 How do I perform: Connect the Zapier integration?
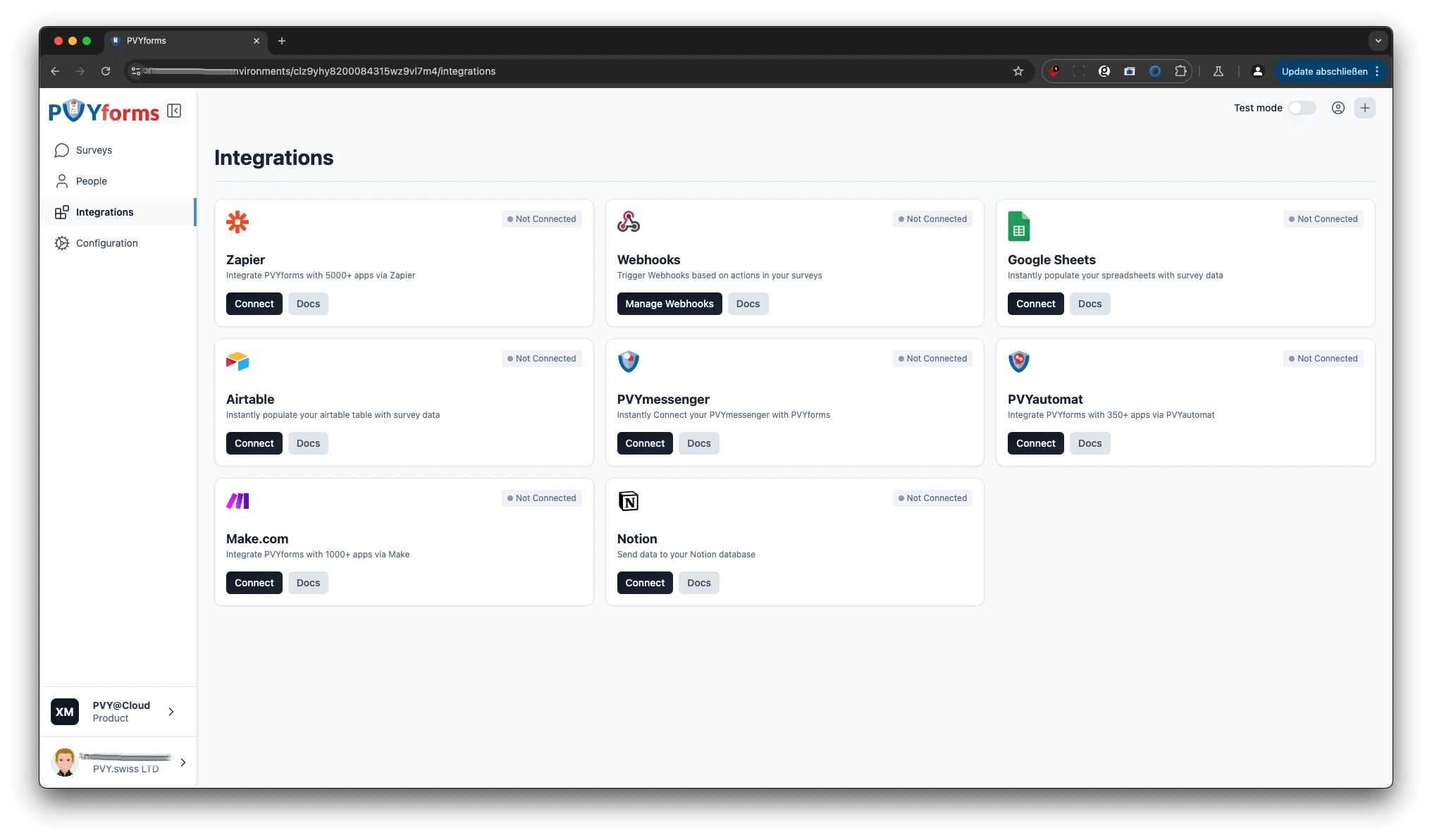click(x=254, y=304)
